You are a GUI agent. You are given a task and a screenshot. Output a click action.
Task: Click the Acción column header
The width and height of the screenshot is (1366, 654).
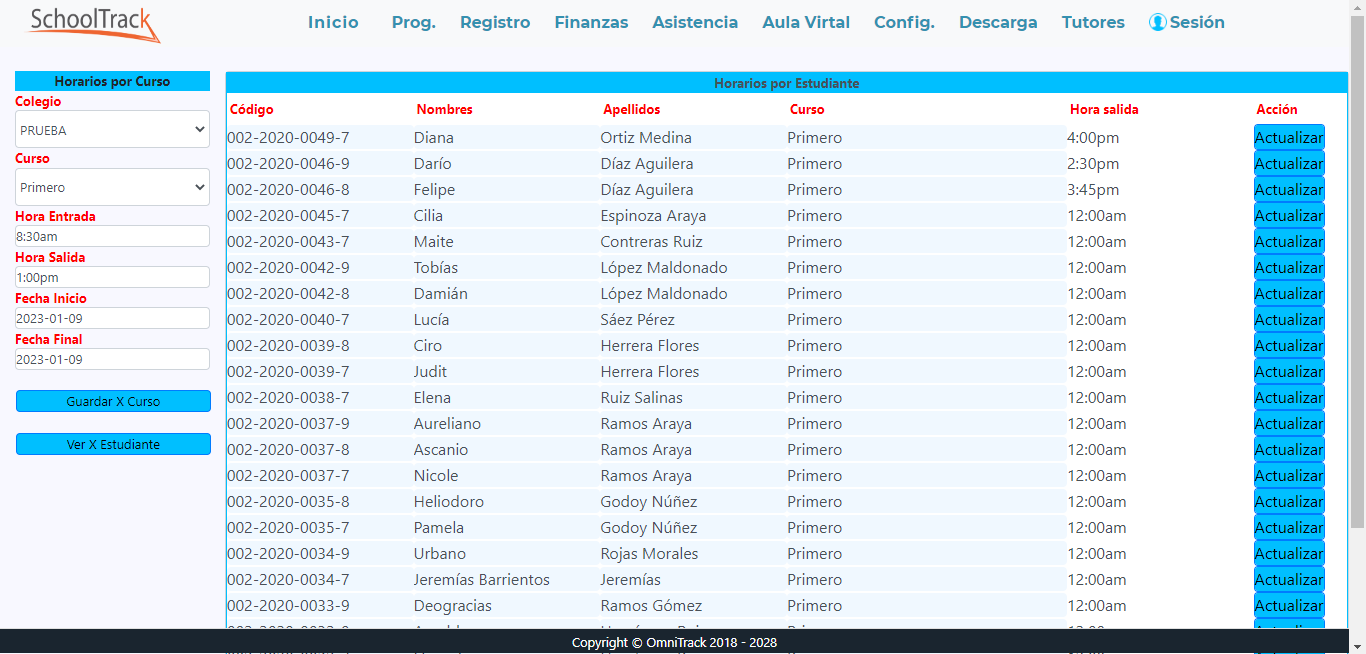click(x=1277, y=110)
